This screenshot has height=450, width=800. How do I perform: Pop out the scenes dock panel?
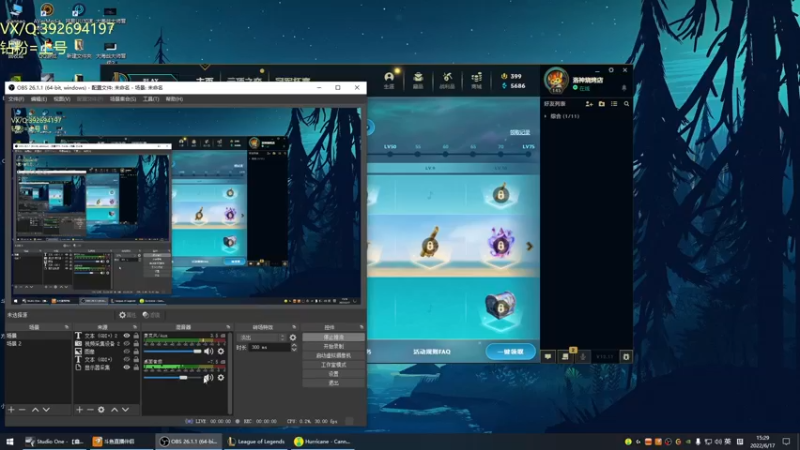coord(67,327)
